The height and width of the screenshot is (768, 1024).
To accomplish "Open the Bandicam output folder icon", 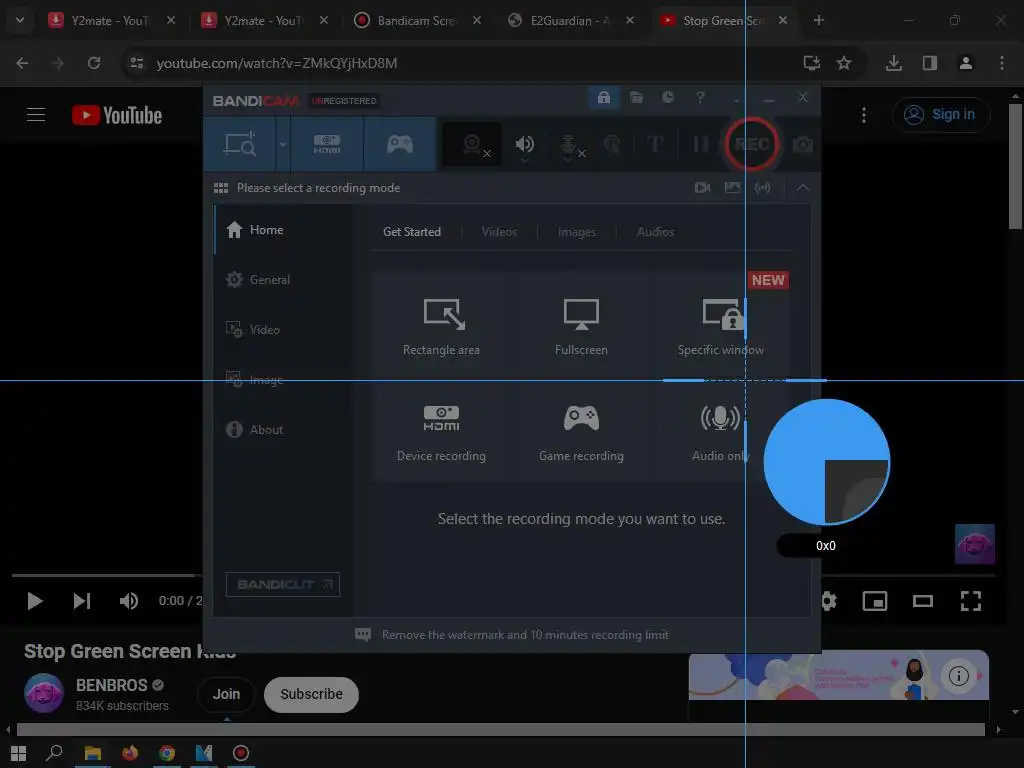I will pos(636,98).
